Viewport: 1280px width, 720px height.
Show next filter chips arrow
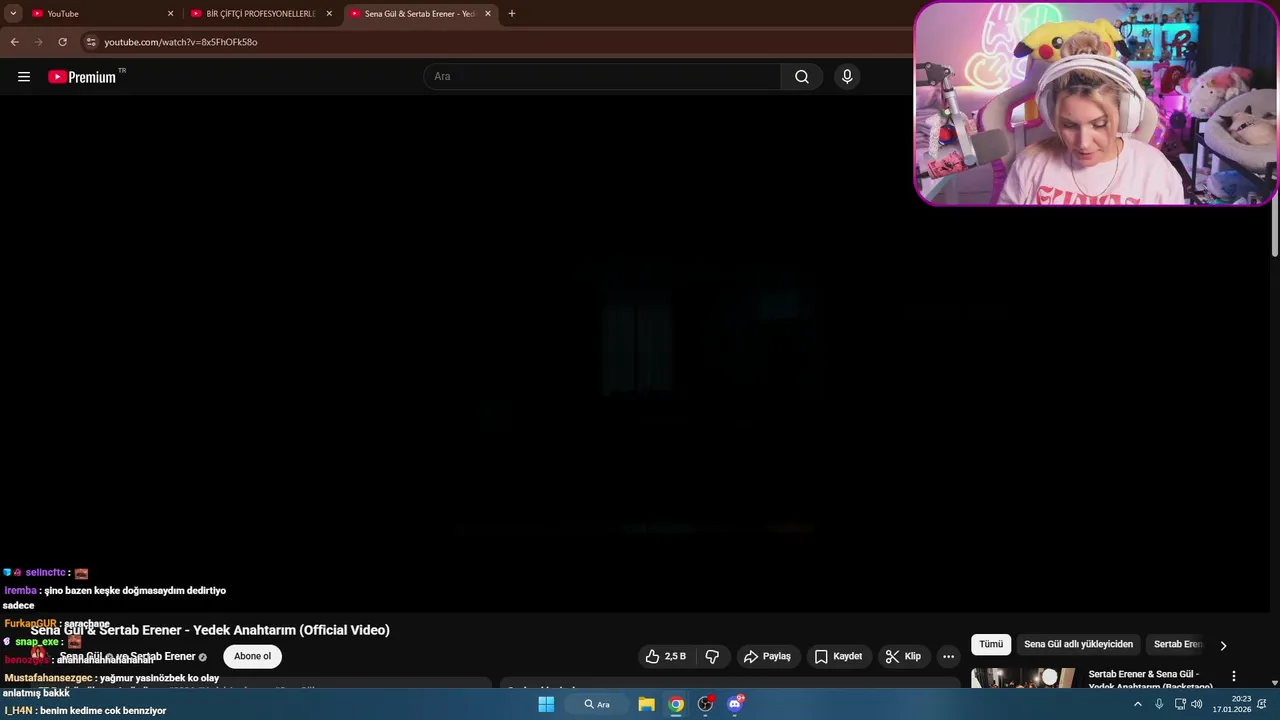[x=1223, y=645]
